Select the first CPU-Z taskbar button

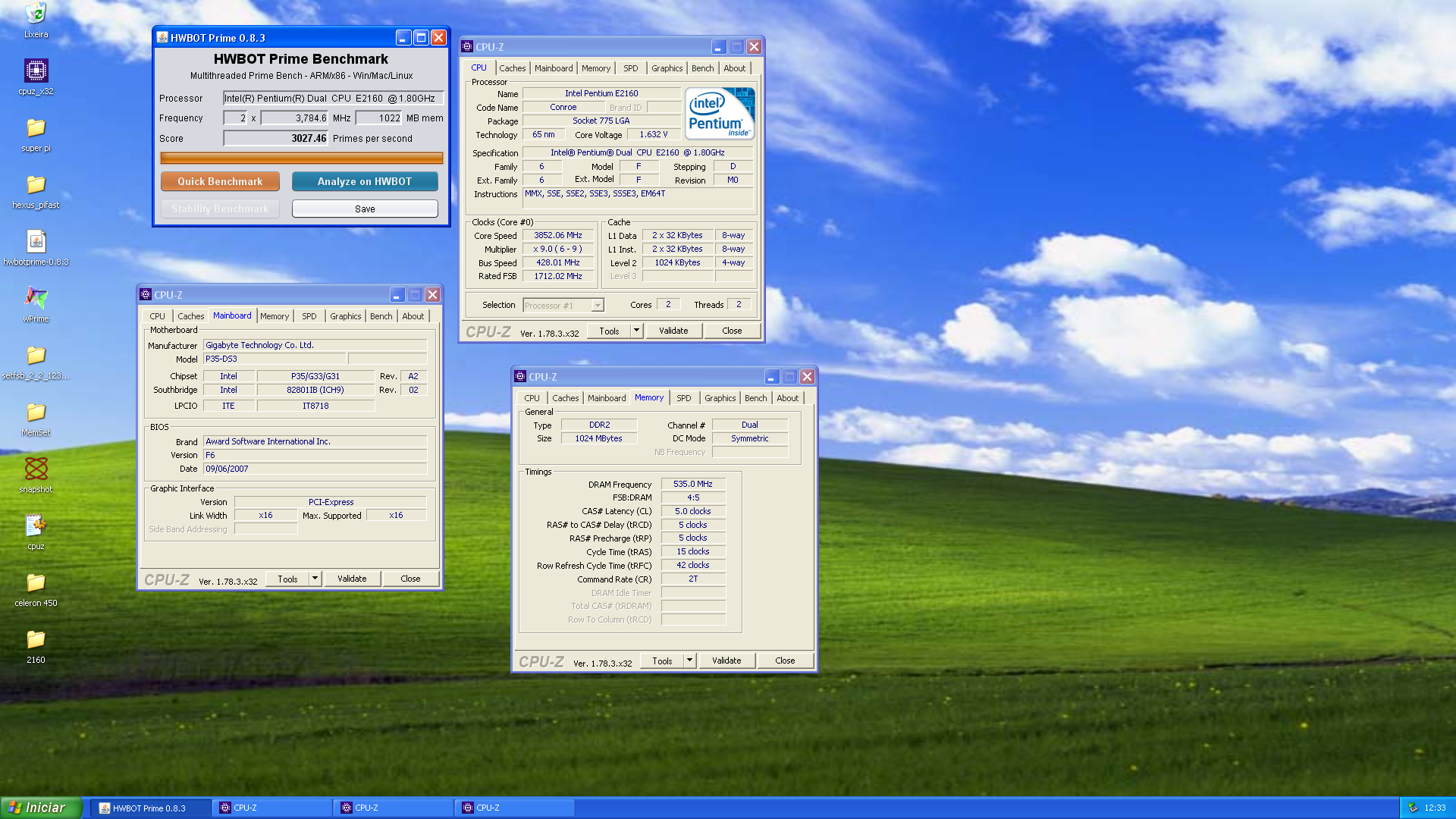click(271, 808)
